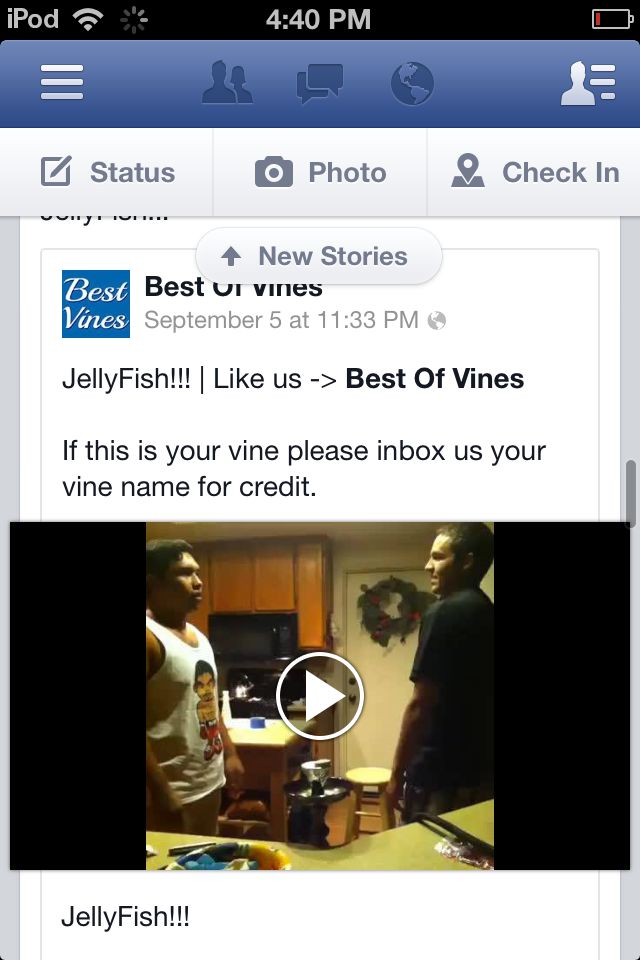
Task: Open the friends list sidebar icon
Action: (588, 83)
